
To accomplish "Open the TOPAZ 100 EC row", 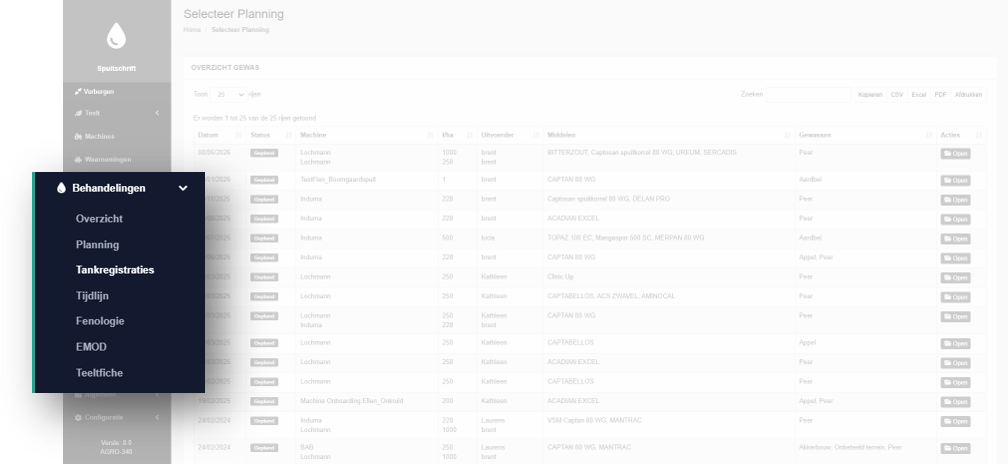I will tap(955, 238).
